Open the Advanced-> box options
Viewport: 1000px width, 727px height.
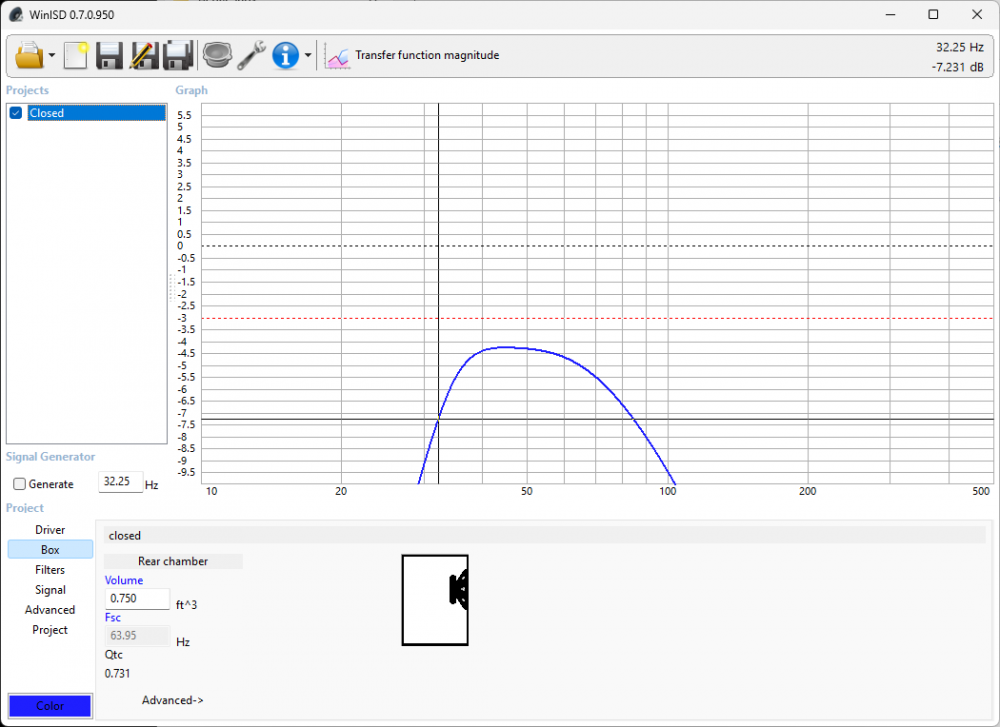point(172,700)
